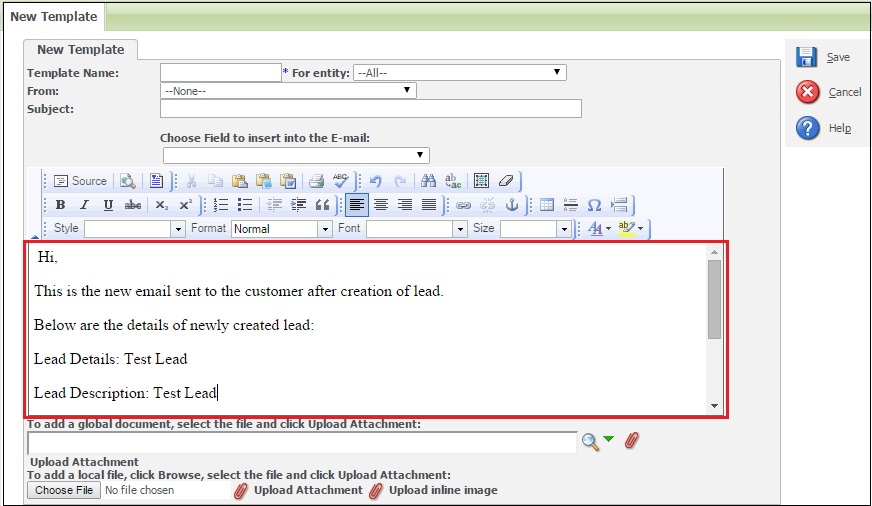Viewport: 872px width, 506px height.
Task: Click the Redo arrow
Action: pos(400,181)
